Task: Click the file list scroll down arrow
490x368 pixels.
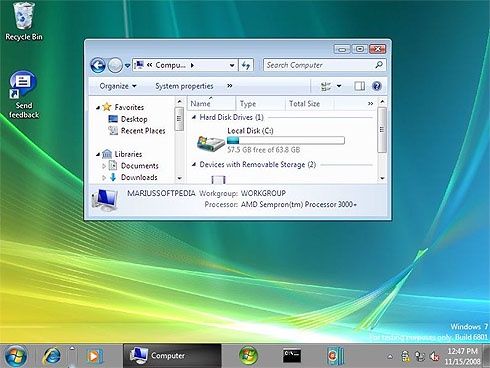Action: [x=382, y=178]
